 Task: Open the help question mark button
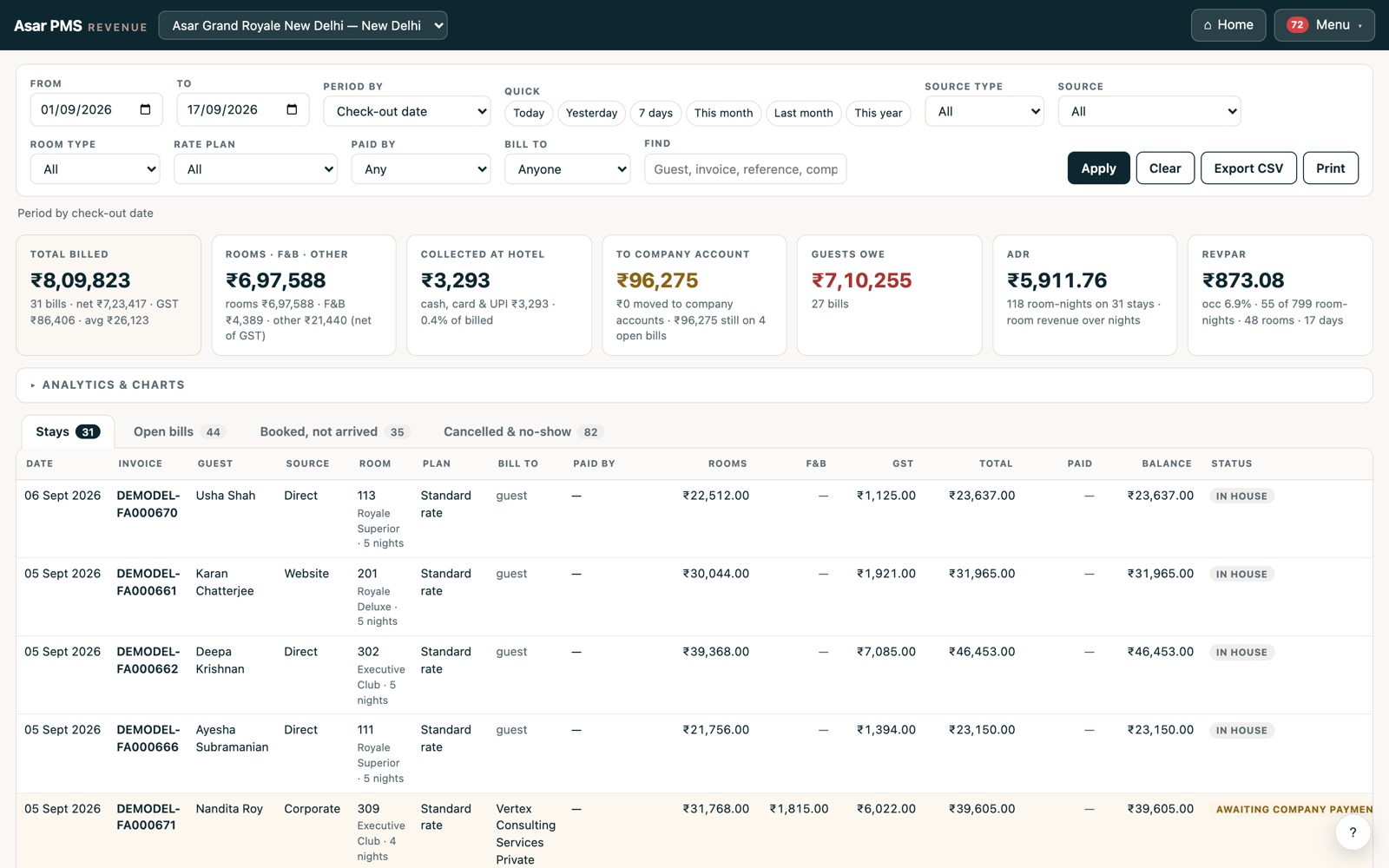pos(1353,832)
